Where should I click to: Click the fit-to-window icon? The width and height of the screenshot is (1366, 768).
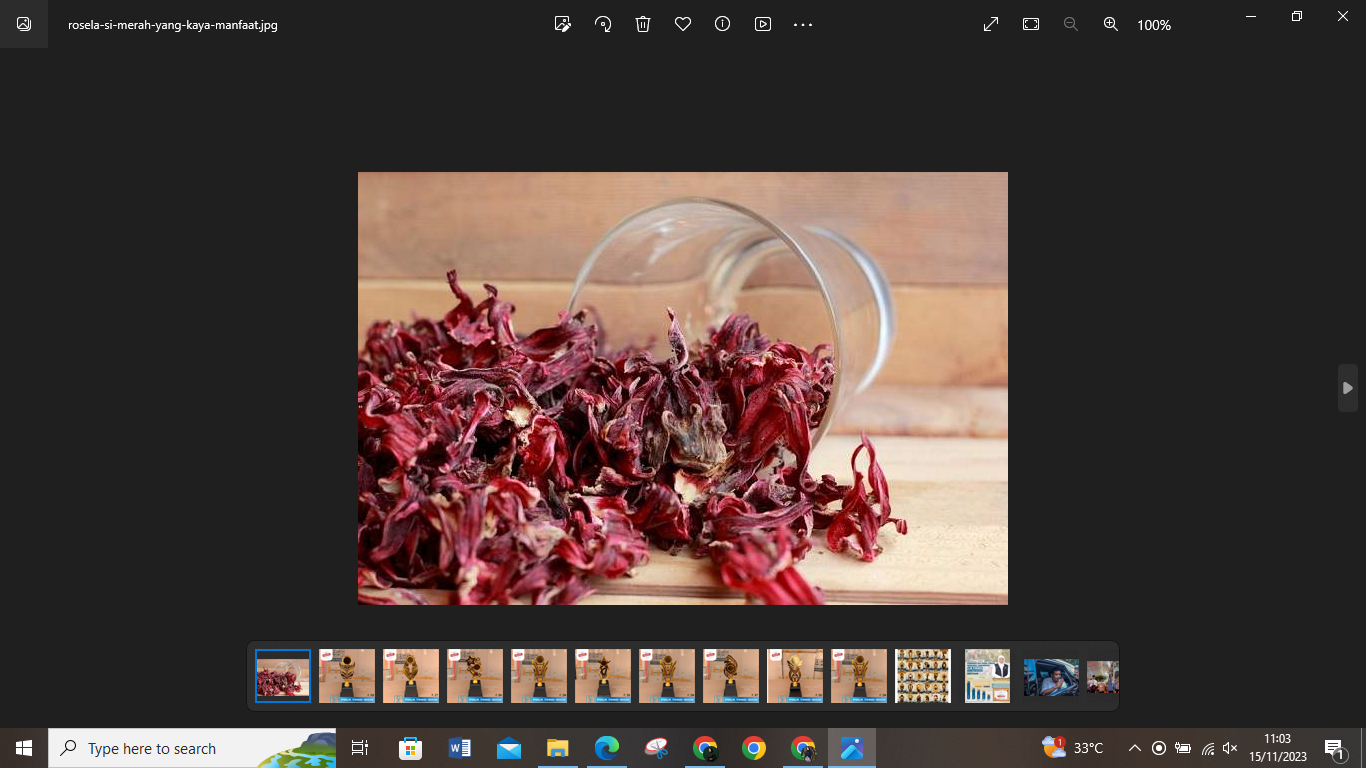[x=1031, y=24]
